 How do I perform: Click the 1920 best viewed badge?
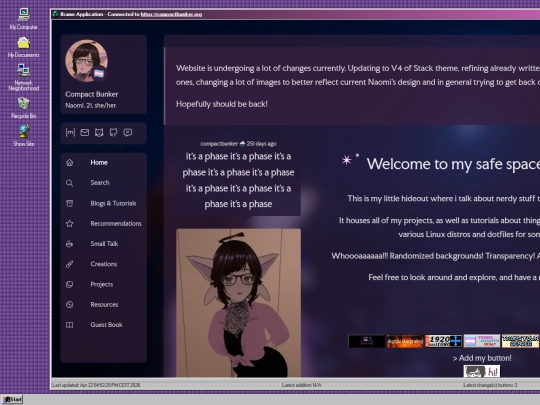[x=444, y=341]
